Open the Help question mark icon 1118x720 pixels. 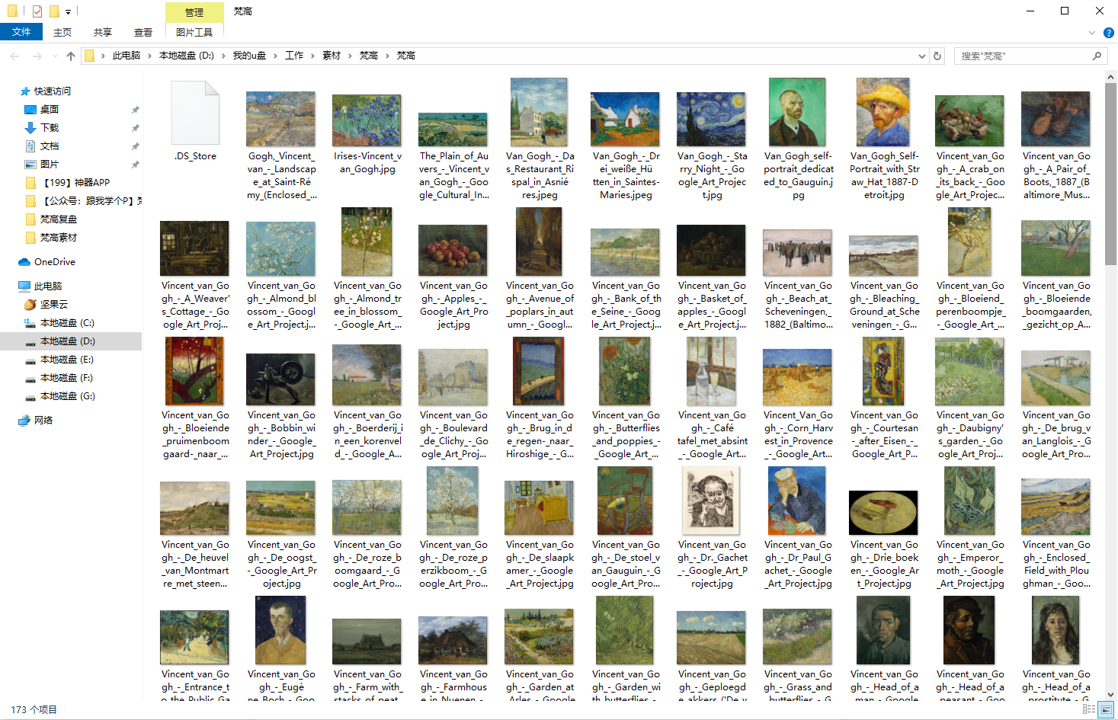pyautogui.click(x=1109, y=33)
